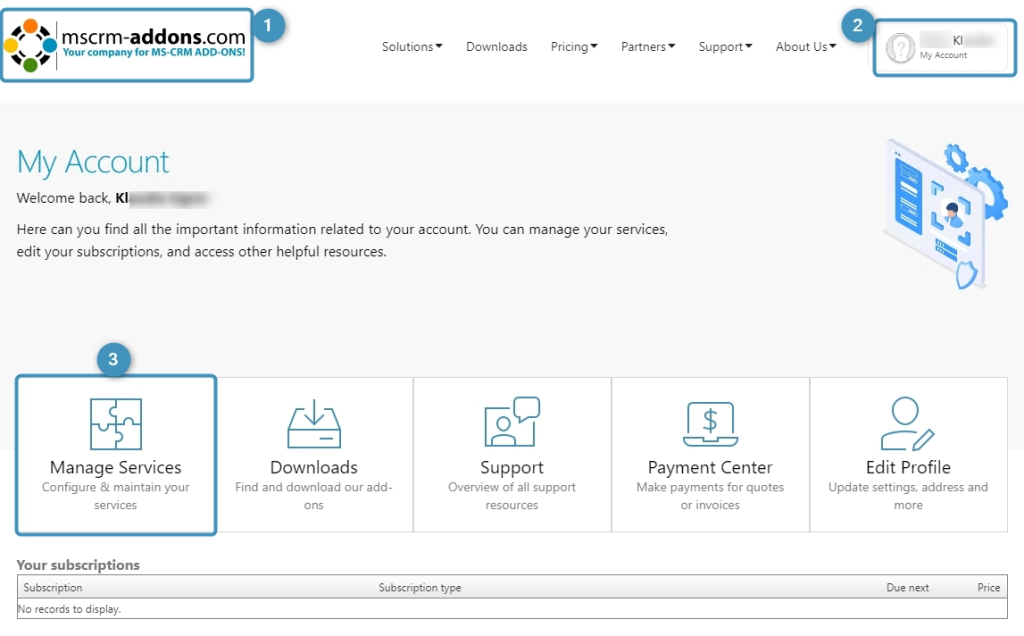Click the 'My Account' page heading
The height and width of the screenshot is (636, 1024).
tap(93, 162)
